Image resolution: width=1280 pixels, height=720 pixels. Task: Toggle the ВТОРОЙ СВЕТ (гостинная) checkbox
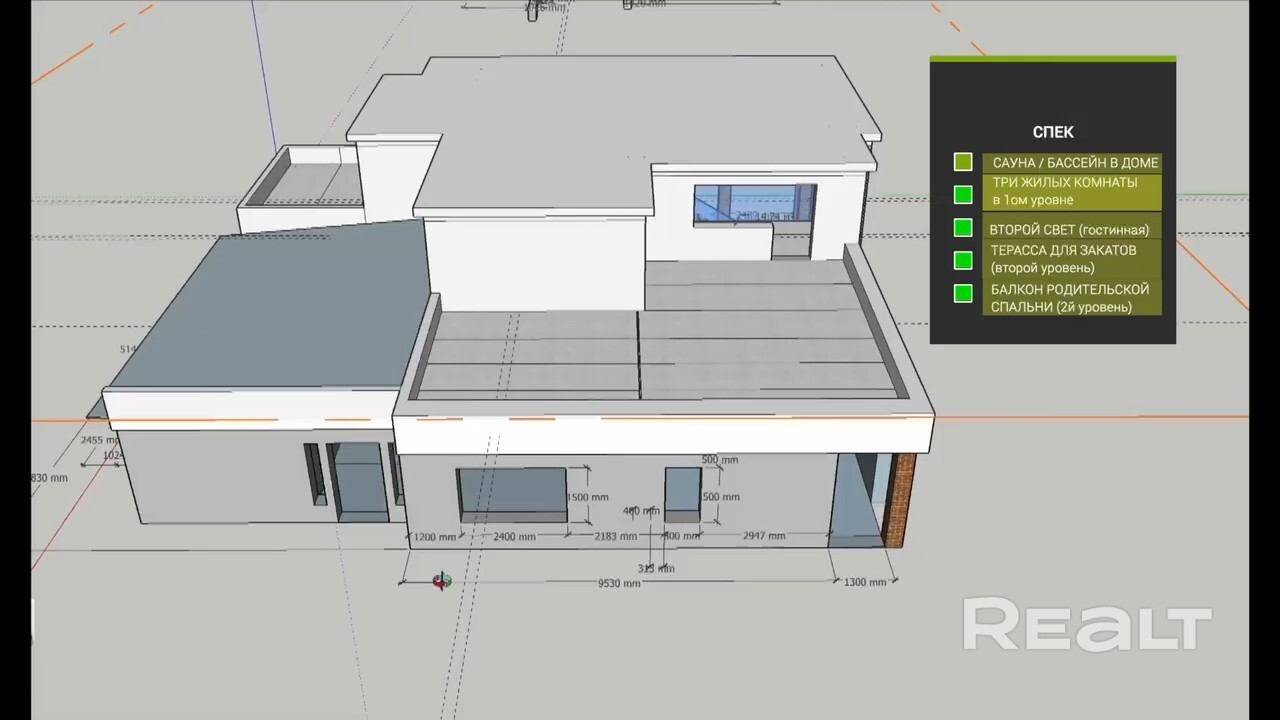pos(963,228)
